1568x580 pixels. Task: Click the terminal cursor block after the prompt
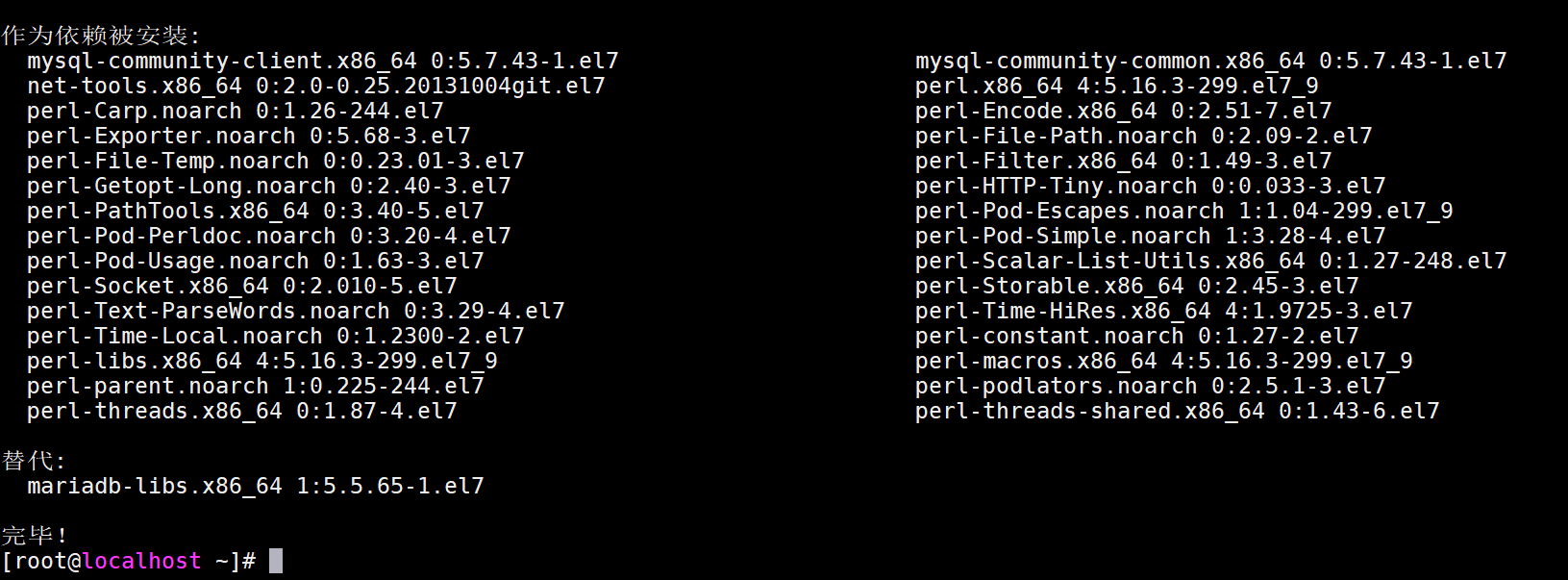[276, 561]
